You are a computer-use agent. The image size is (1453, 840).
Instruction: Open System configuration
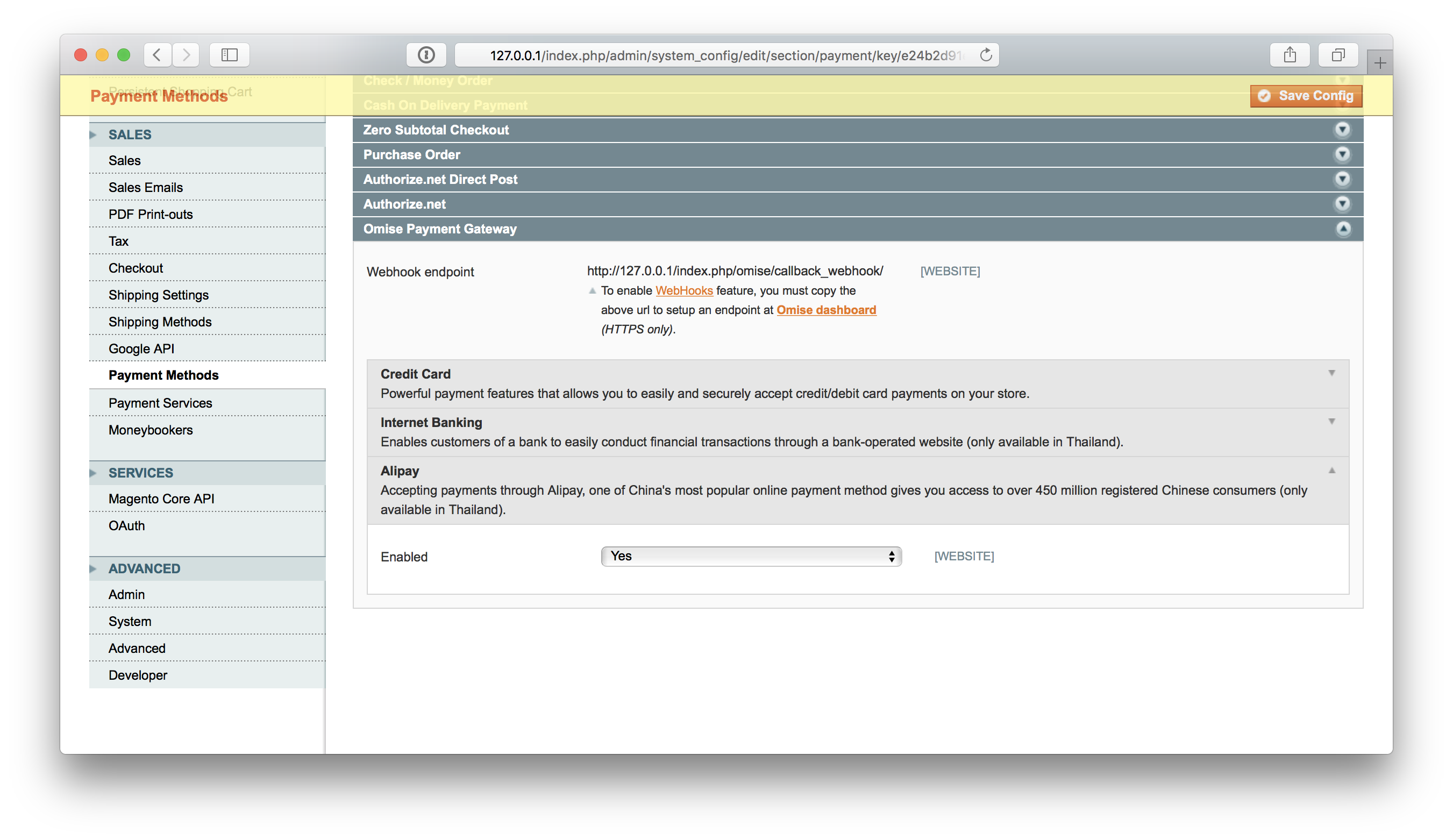tap(207, 622)
